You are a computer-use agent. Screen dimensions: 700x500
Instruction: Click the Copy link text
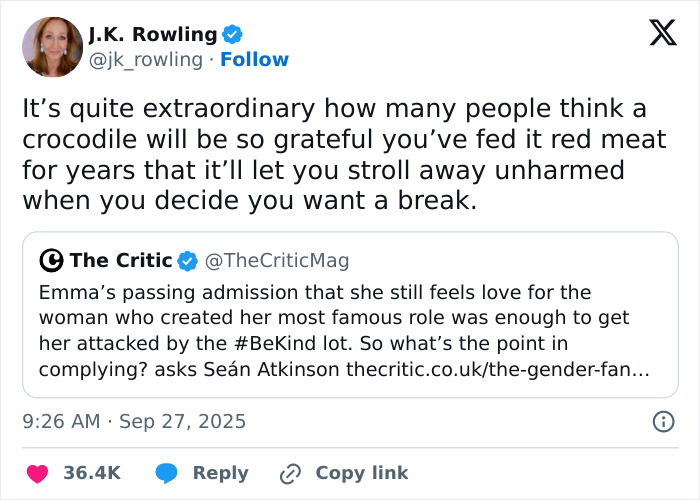pyautogui.click(x=362, y=473)
